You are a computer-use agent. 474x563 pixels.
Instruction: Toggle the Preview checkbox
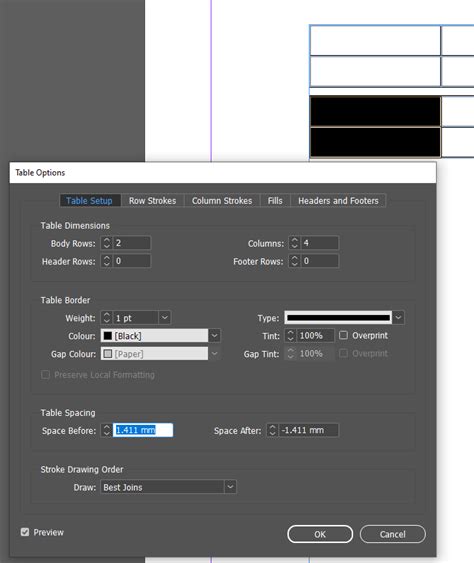[25, 532]
